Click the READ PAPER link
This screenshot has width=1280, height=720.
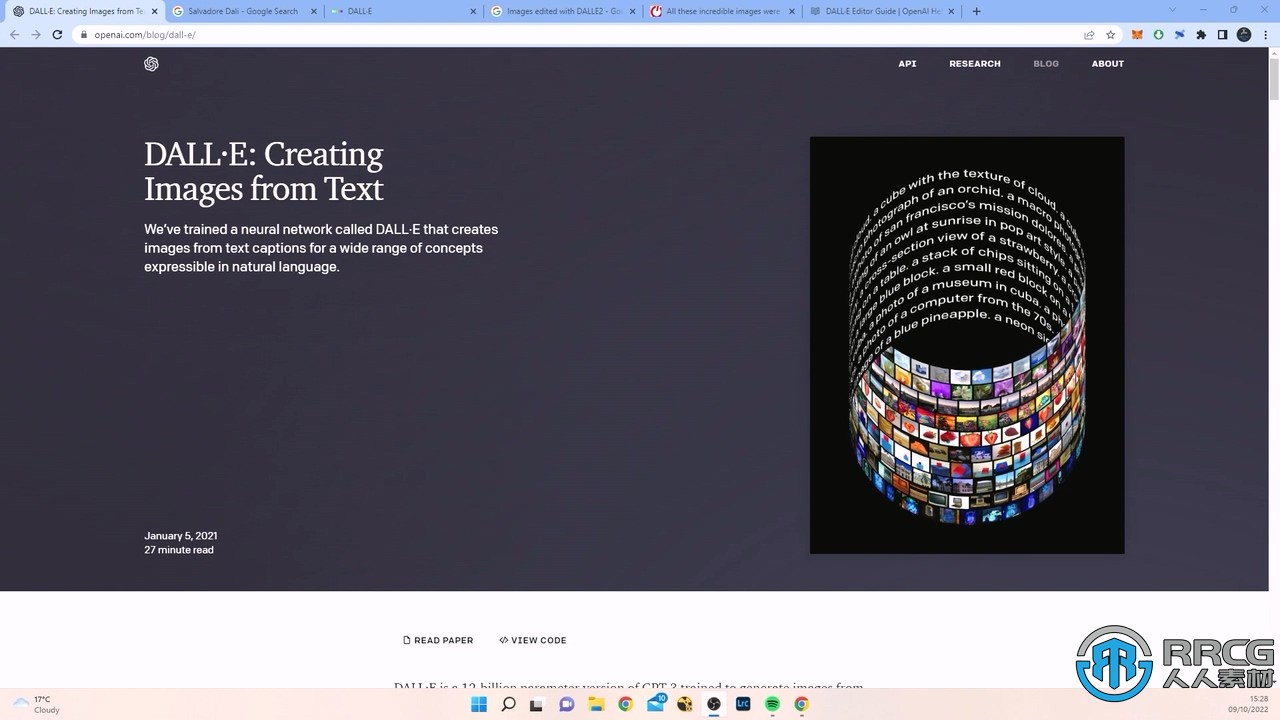[438, 640]
